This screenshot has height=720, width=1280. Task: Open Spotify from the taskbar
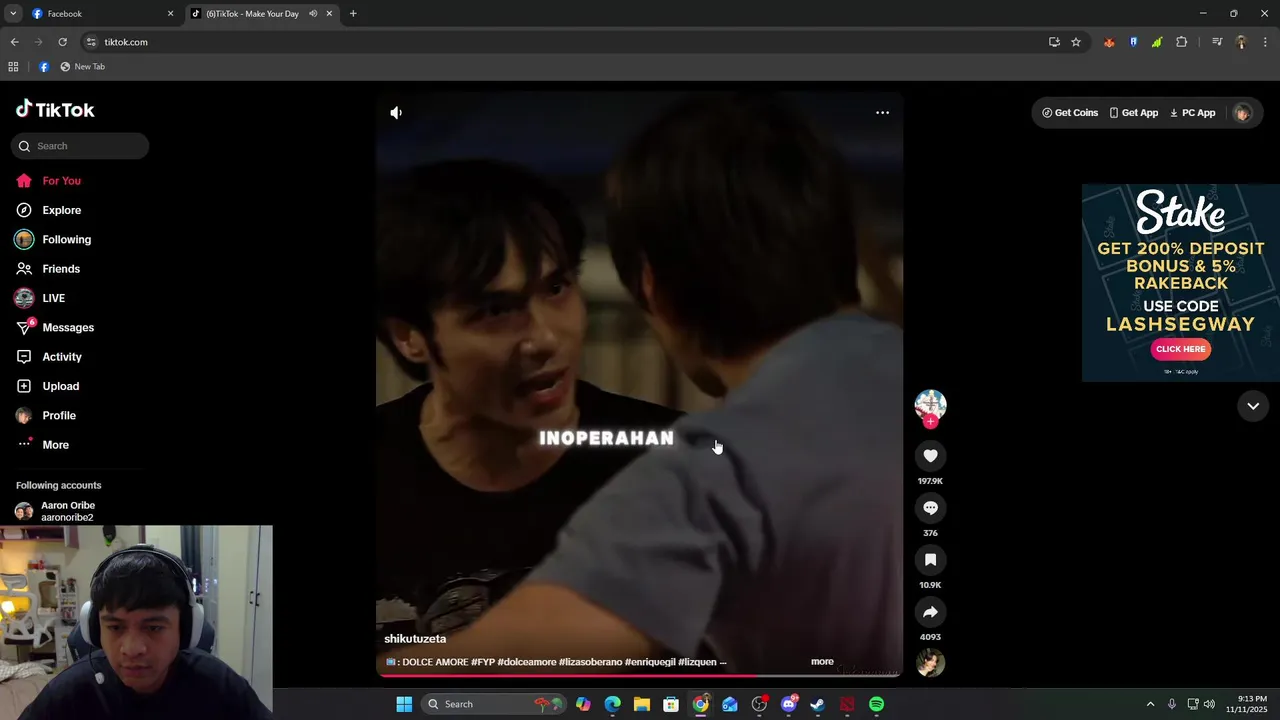coord(876,704)
